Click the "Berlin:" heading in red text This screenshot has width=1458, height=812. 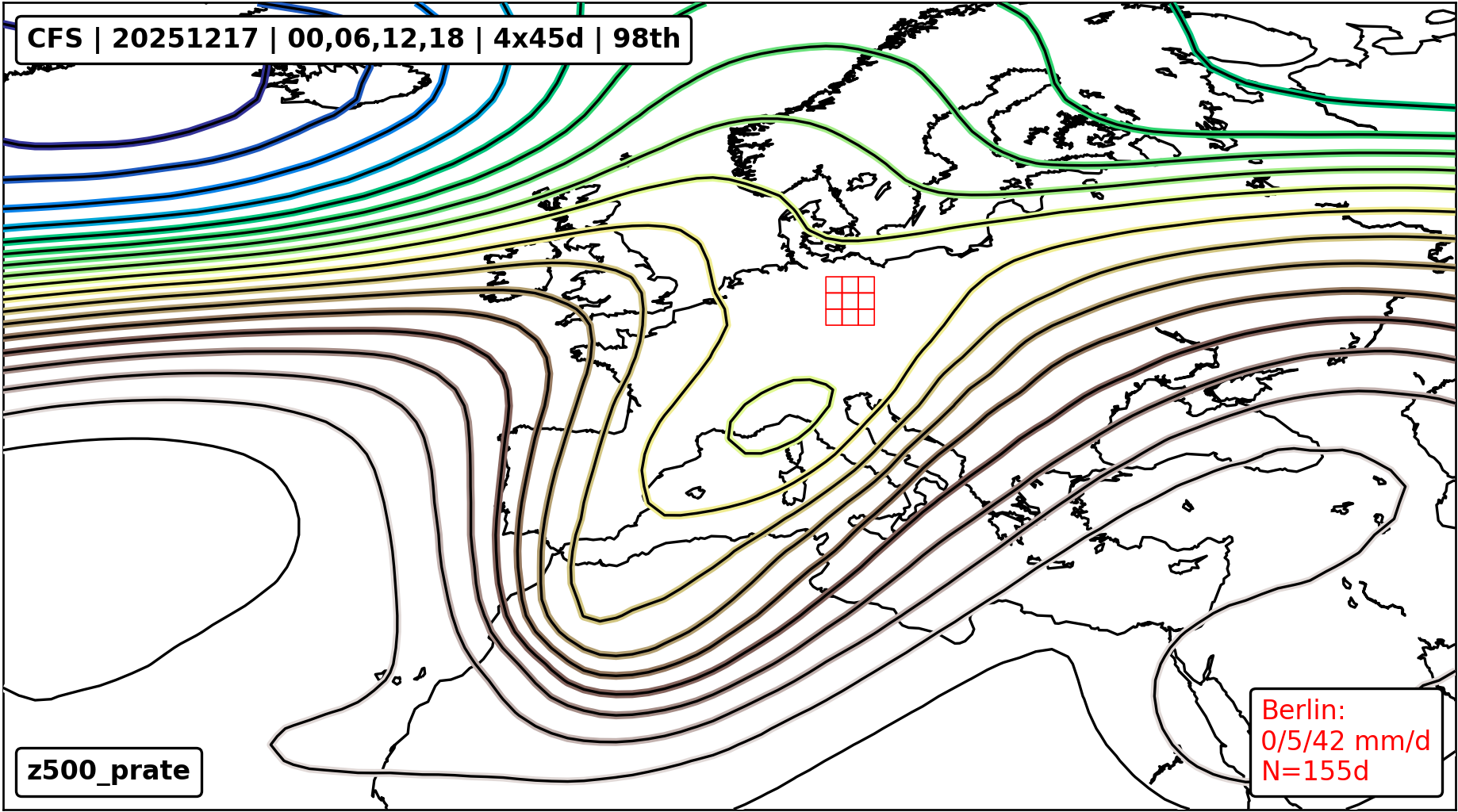coord(1303,710)
